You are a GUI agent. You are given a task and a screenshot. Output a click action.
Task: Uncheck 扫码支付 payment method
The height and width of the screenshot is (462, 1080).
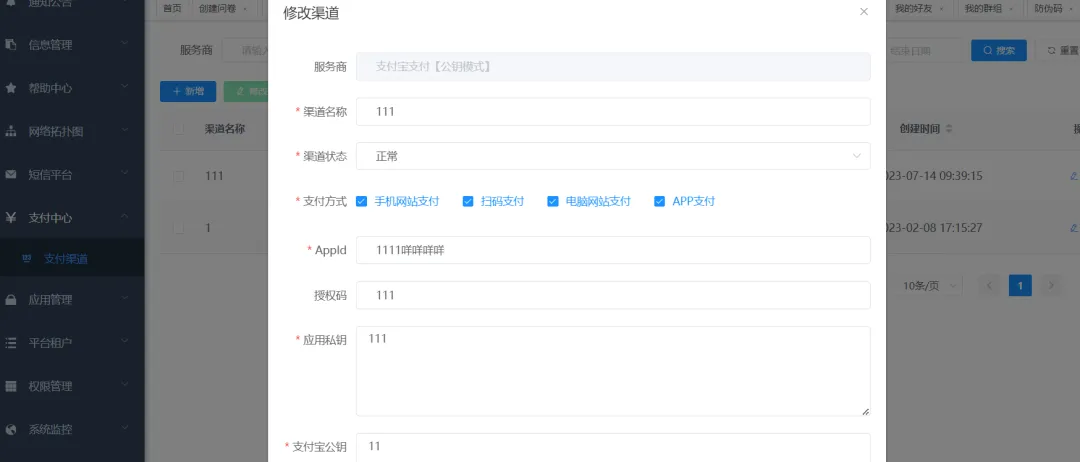468,202
